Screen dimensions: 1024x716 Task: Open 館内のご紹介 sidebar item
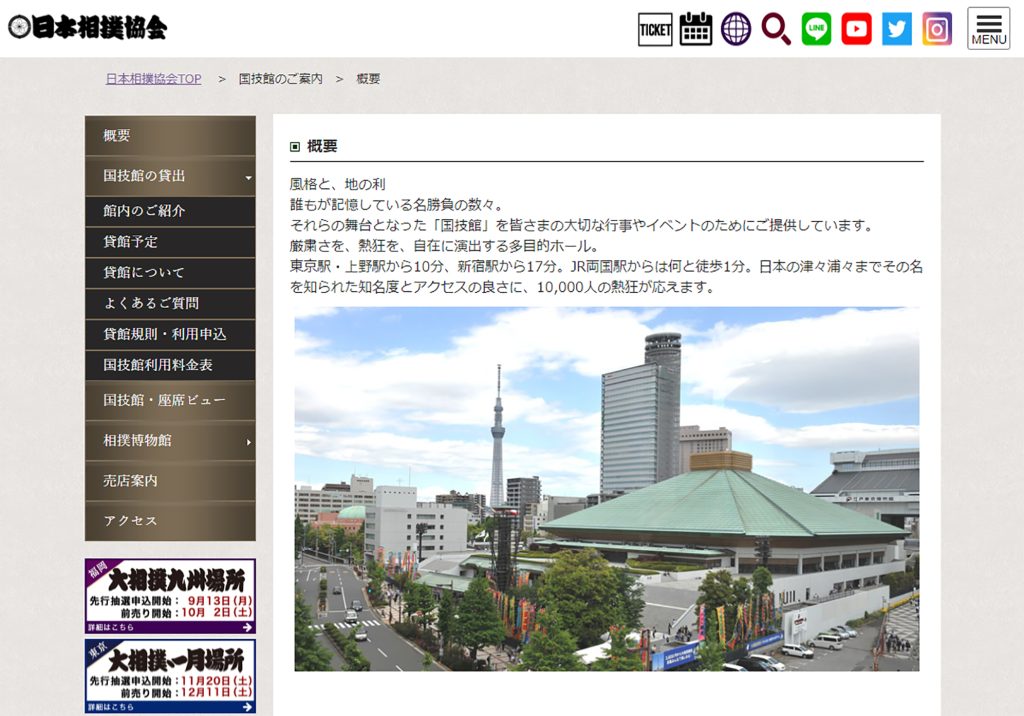point(170,211)
